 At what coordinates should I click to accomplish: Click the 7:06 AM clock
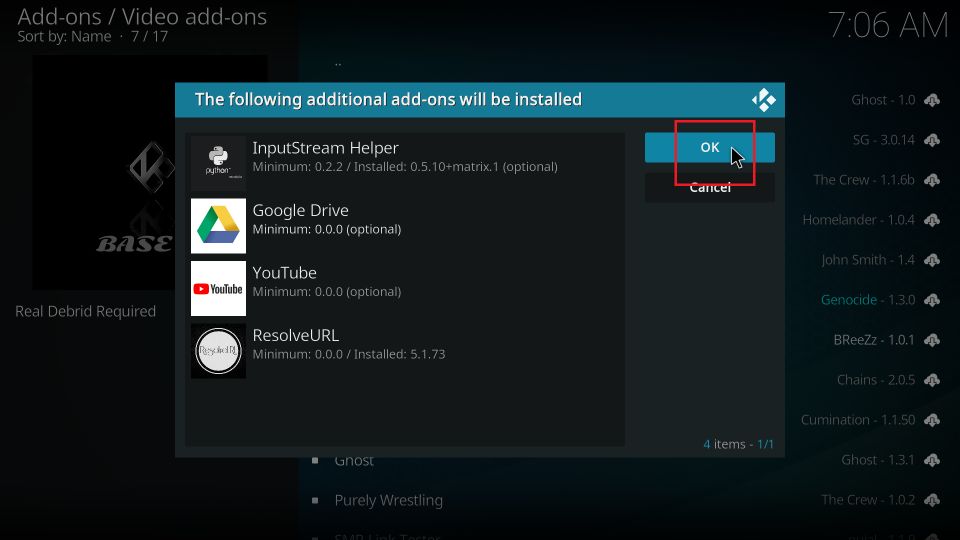click(888, 26)
